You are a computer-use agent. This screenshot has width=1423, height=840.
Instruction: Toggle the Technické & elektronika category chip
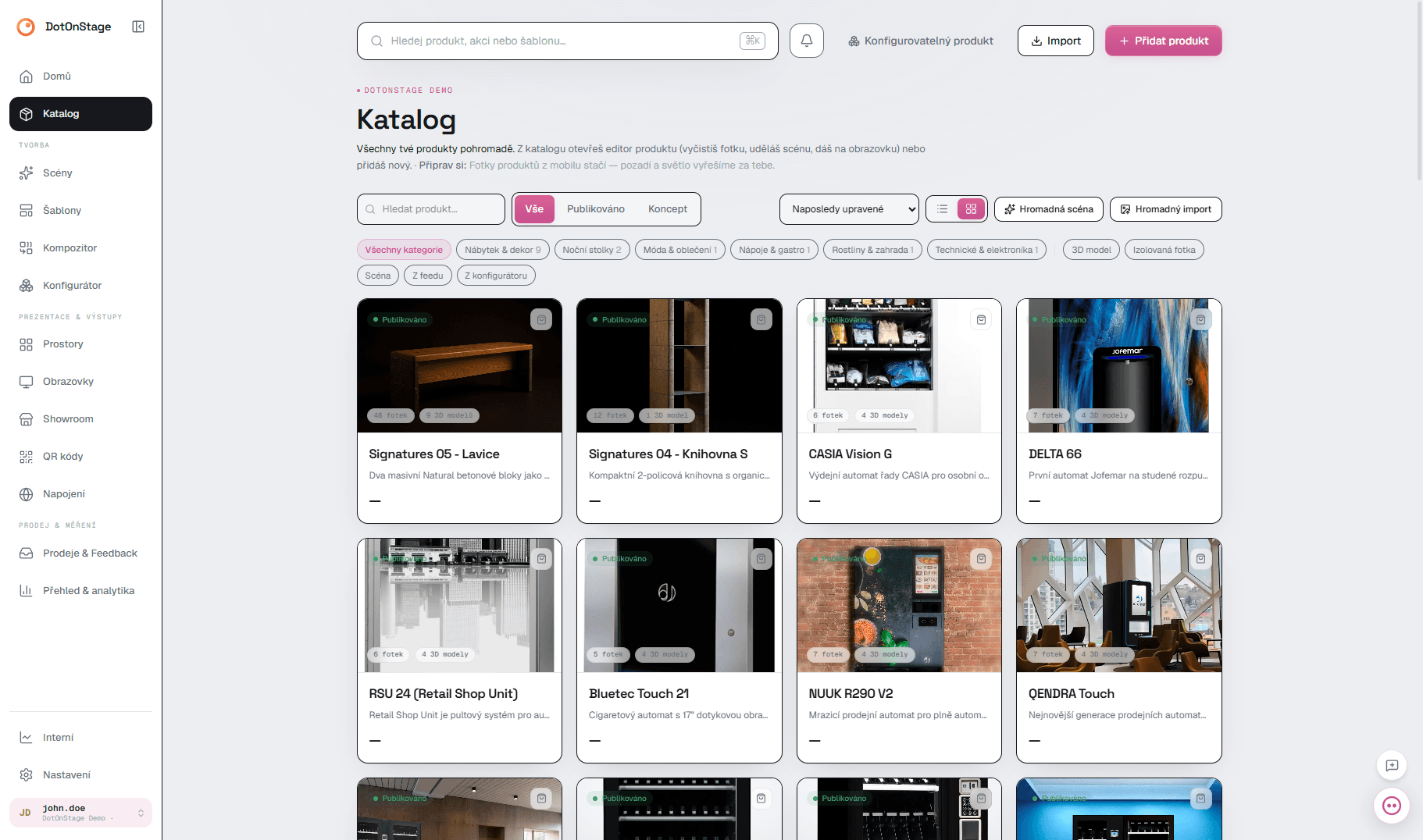click(x=987, y=250)
